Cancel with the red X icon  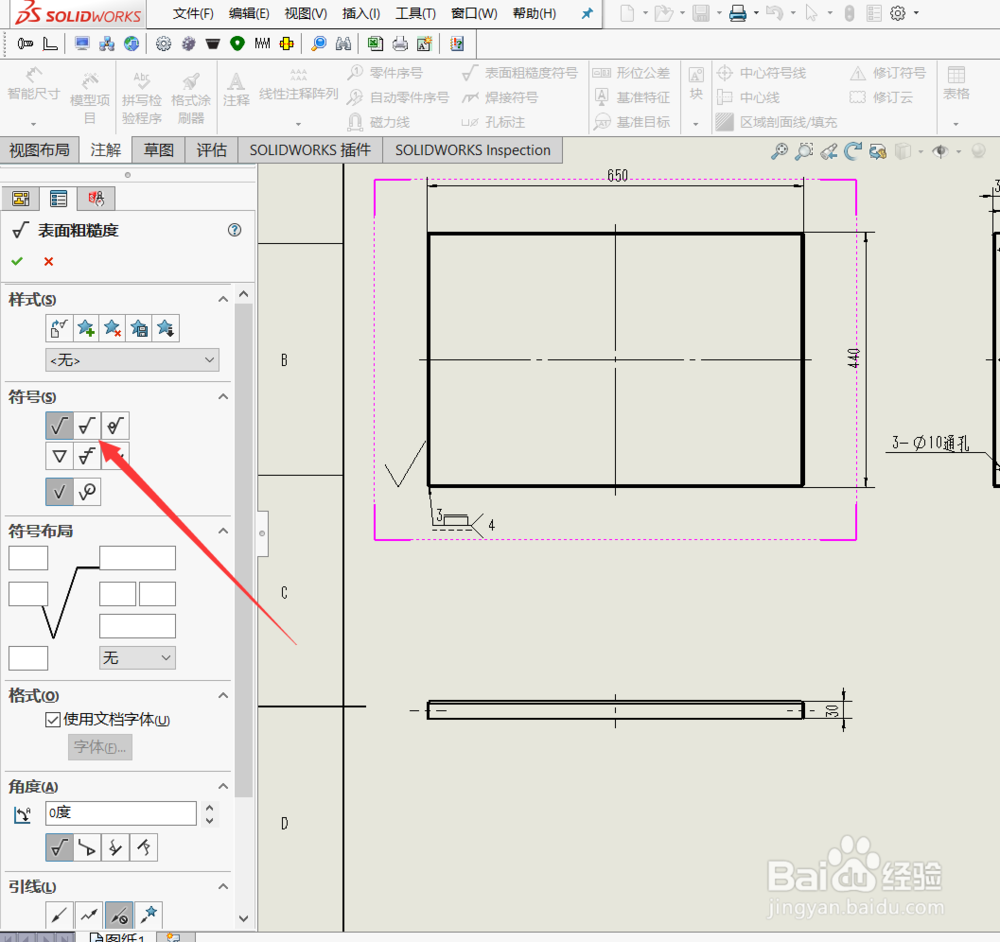tap(48, 261)
